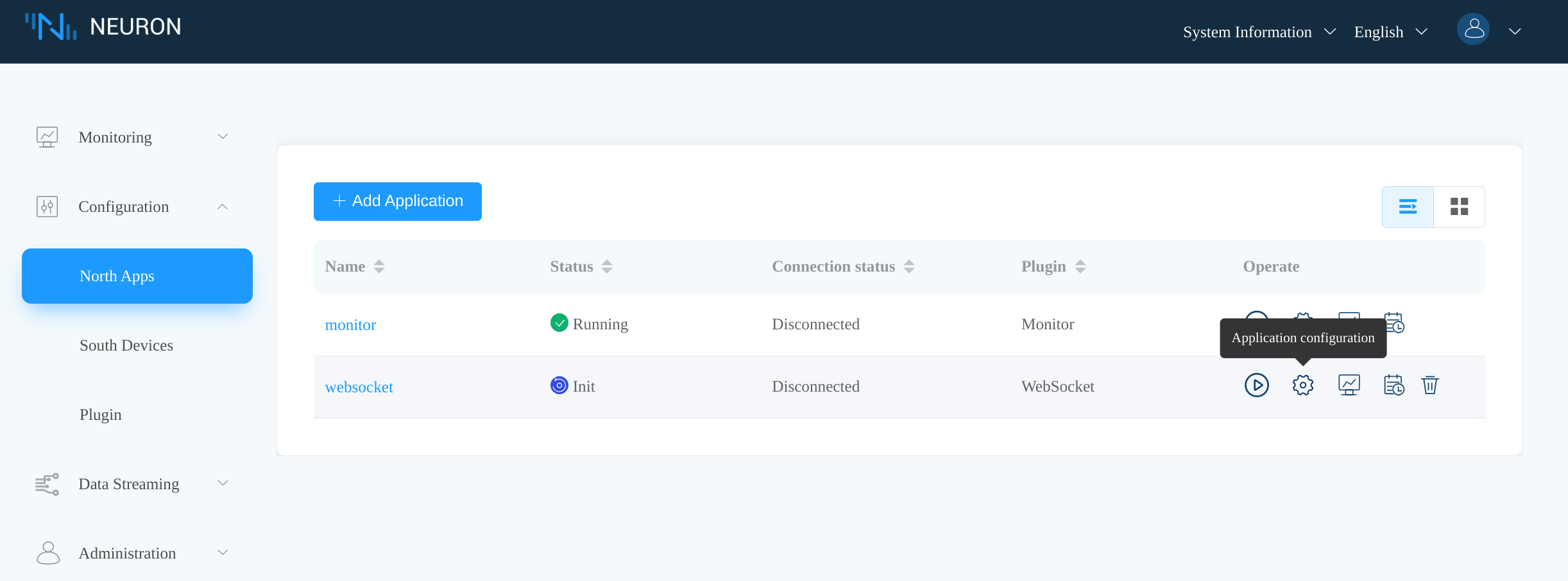
Task: Delete websocket using the trash icon
Action: coord(1431,385)
